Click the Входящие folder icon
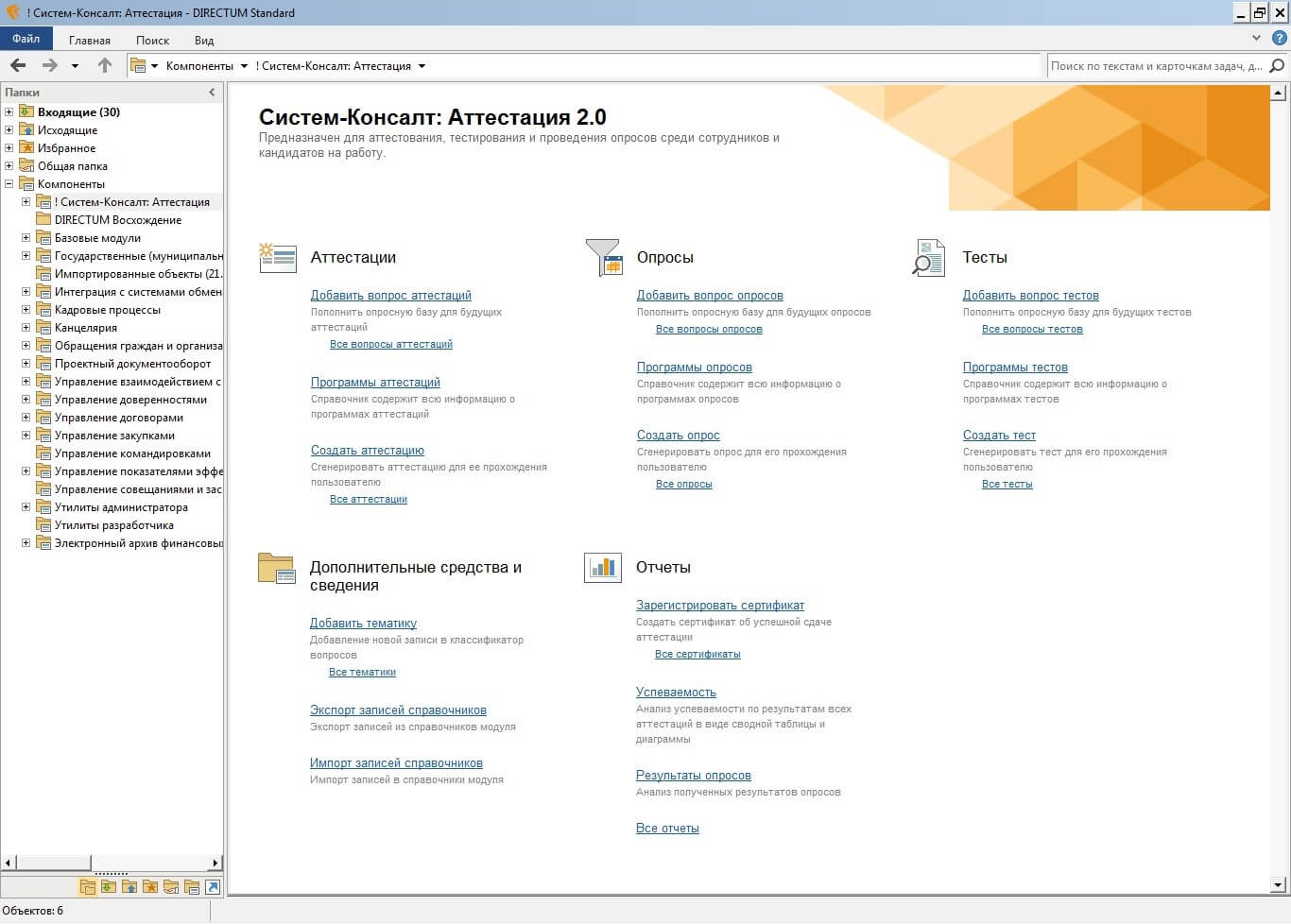This screenshot has width=1291, height=924. (26, 111)
